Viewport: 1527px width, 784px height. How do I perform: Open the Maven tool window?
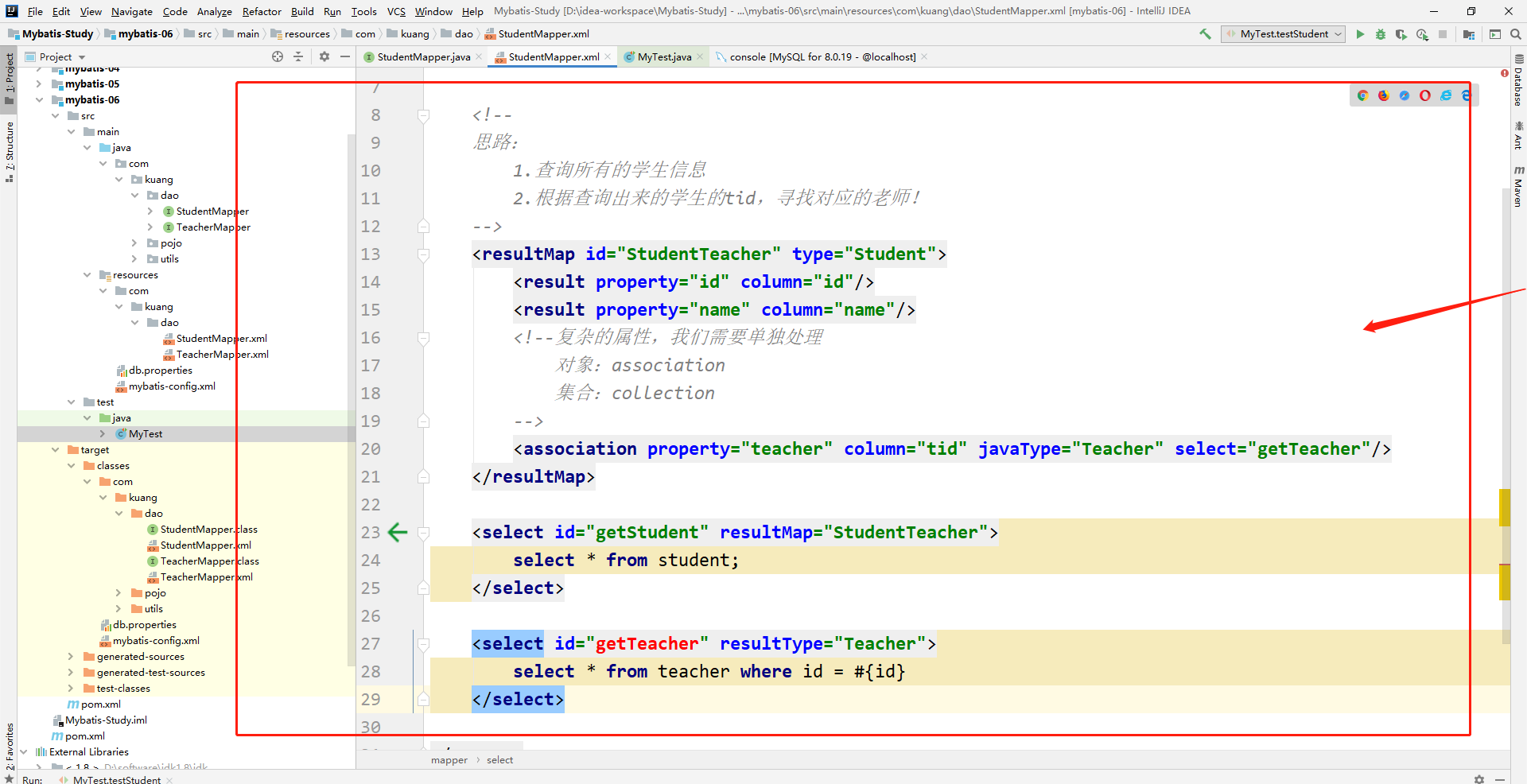coord(1518,187)
